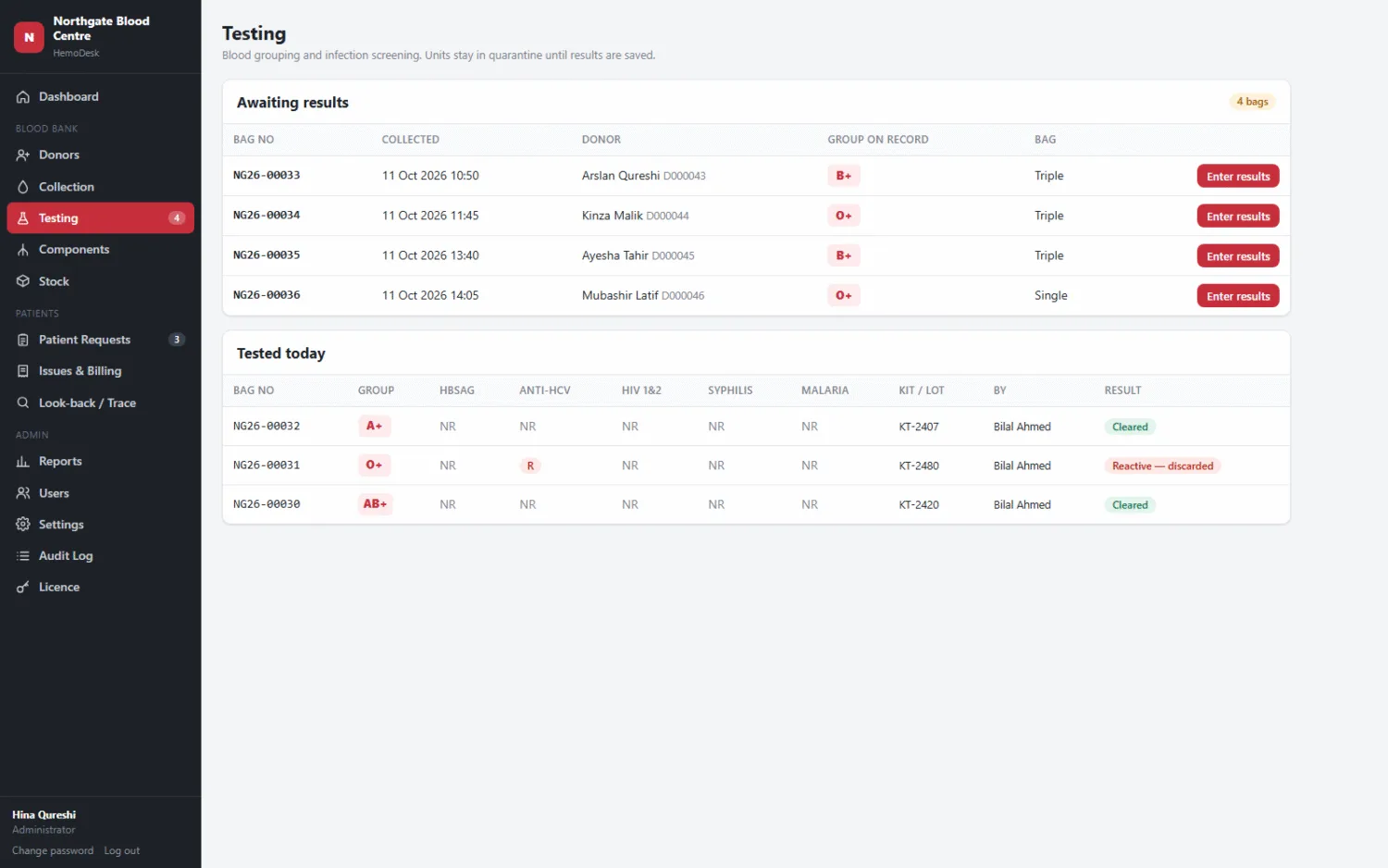Viewport: 1388px width, 868px height.
Task: Click the O+ group tag for Kinza Malik
Action: [x=844, y=216]
